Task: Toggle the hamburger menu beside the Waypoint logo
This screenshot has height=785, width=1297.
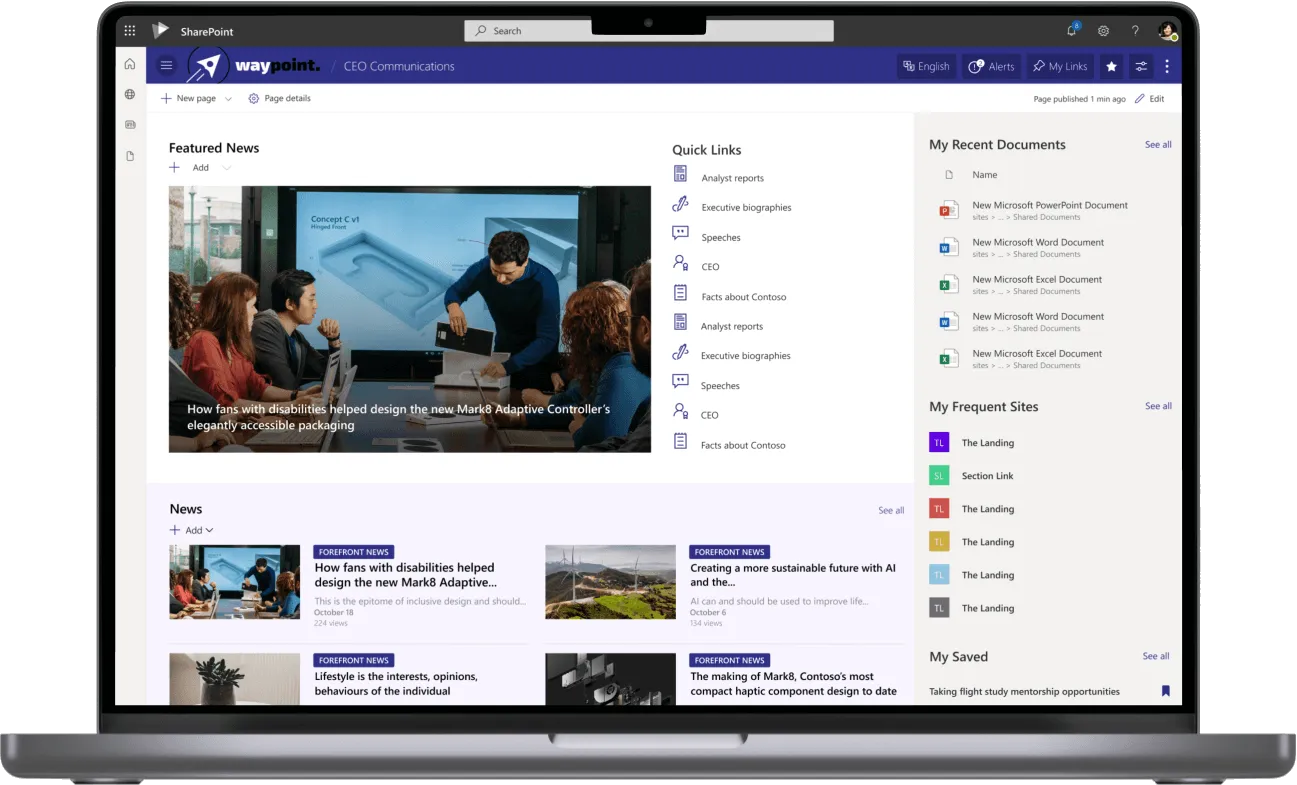Action: click(166, 66)
